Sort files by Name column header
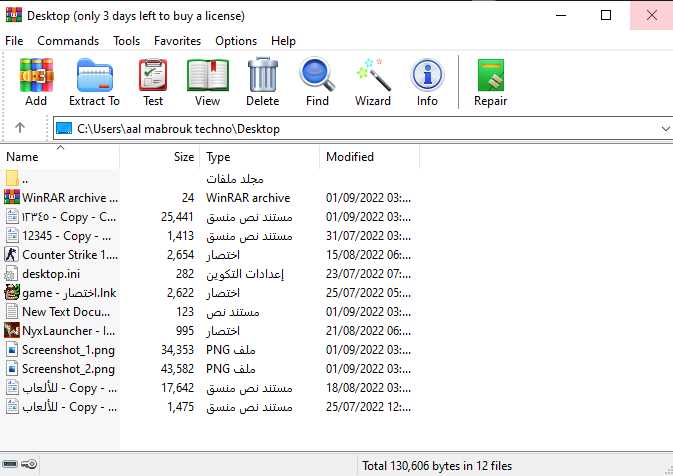Screen dimensions: 673x476 tap(60, 157)
